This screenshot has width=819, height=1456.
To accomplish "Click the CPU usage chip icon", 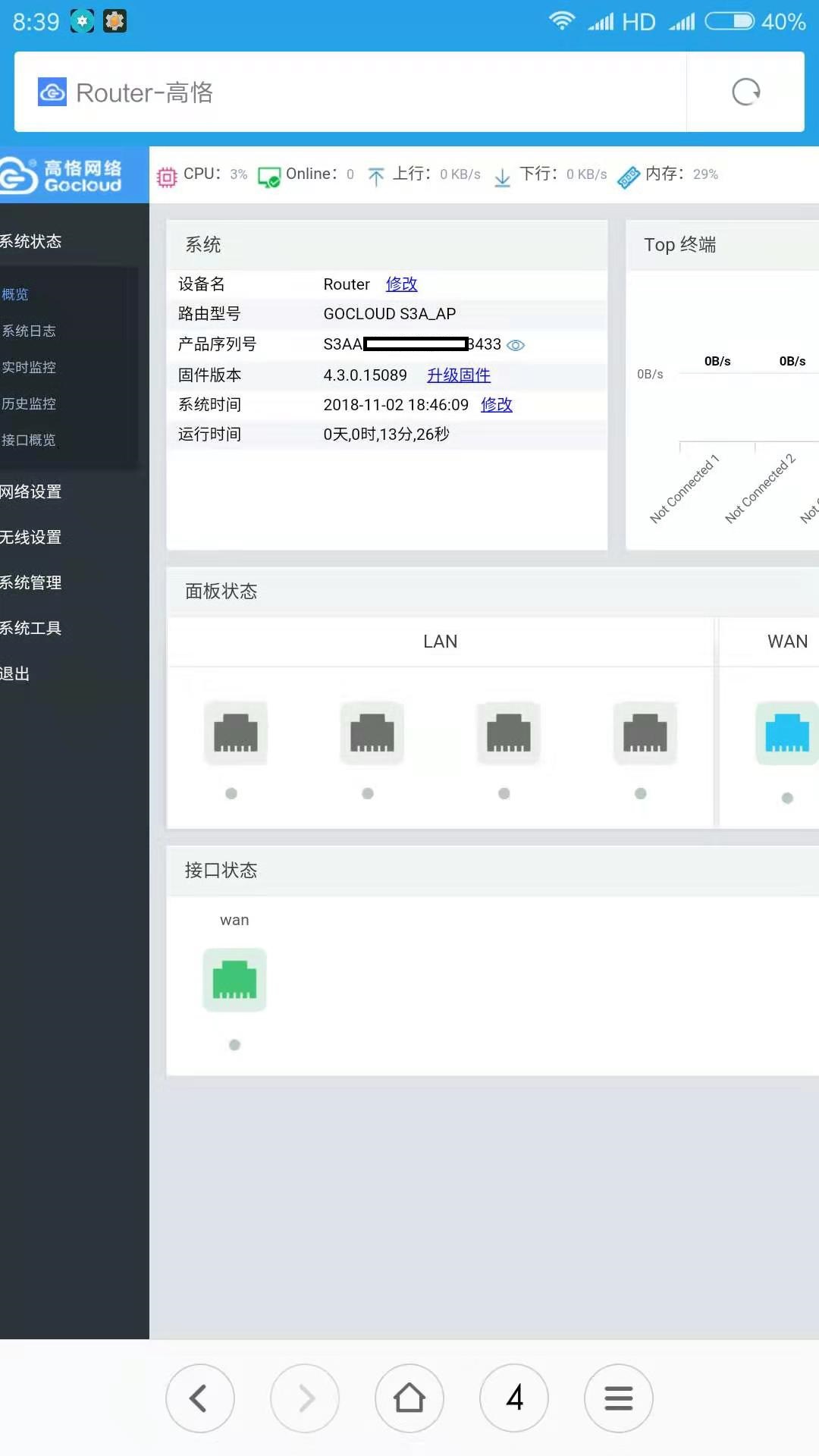I will 167,177.
